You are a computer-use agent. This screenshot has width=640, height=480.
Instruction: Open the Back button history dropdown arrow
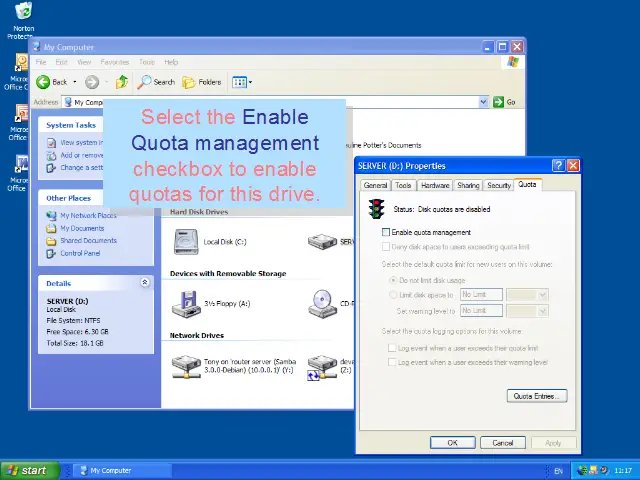click(x=75, y=82)
